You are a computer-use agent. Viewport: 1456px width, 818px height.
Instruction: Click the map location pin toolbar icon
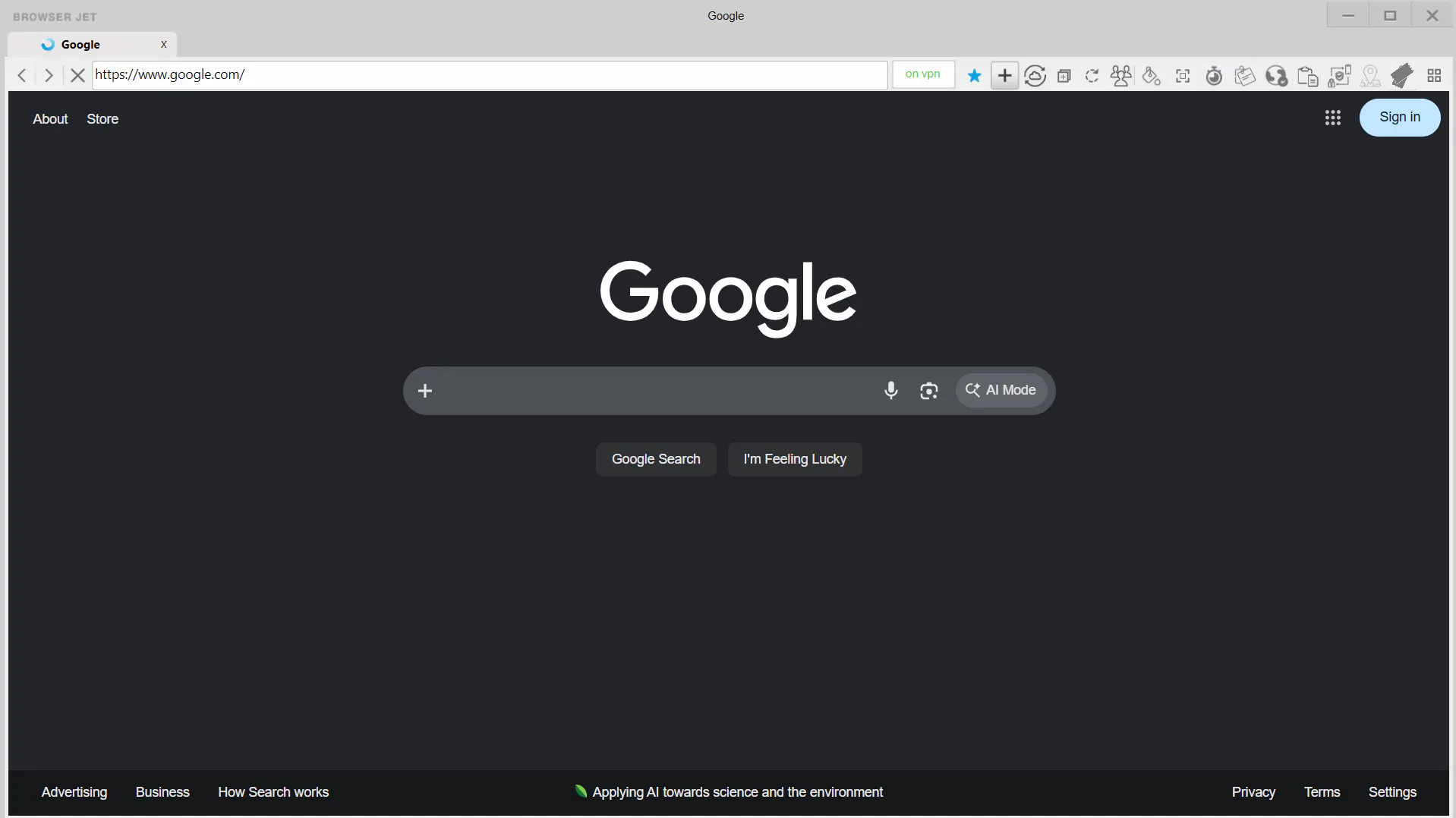1370,75
